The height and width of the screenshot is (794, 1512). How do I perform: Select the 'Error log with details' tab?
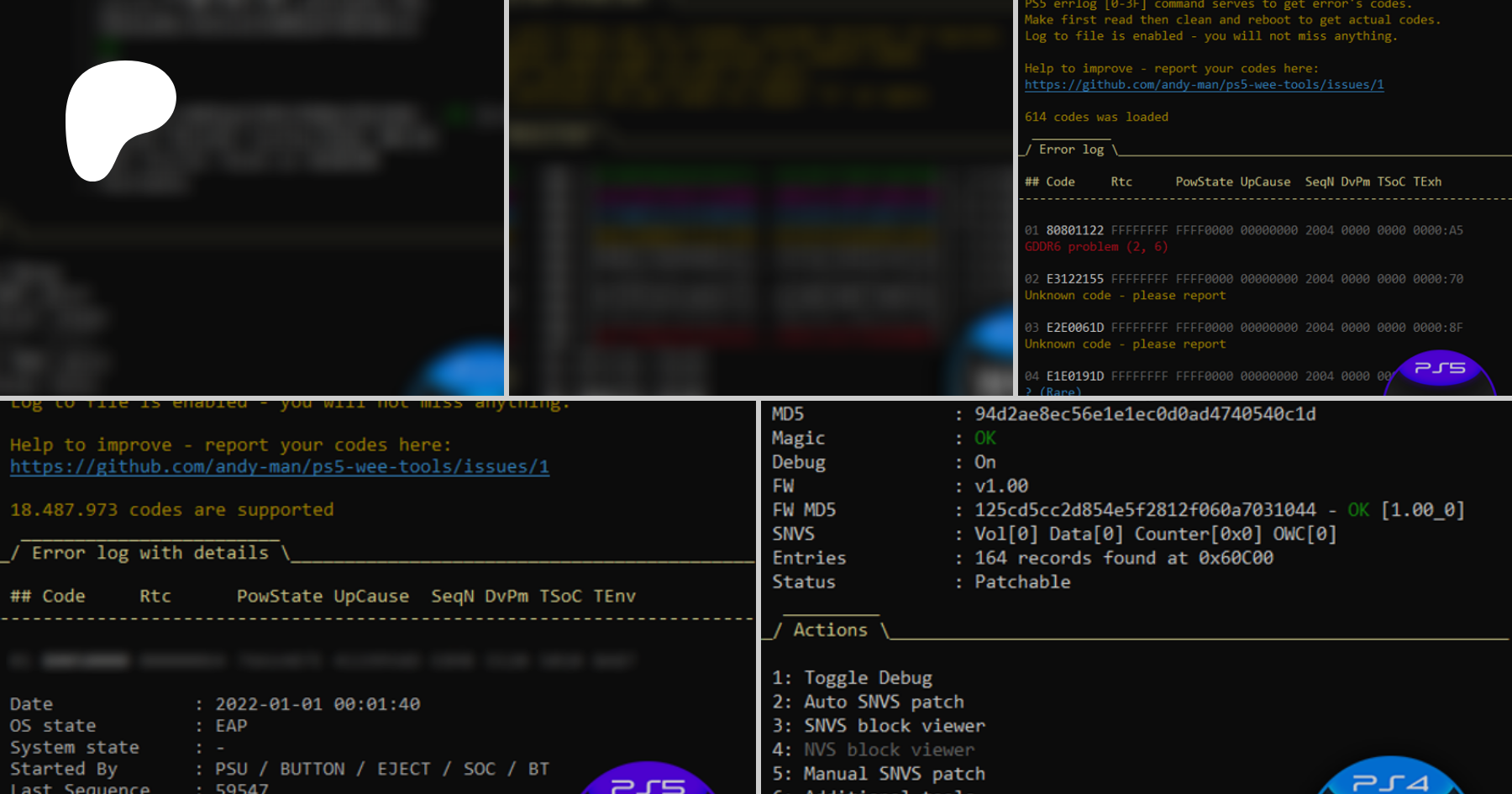(x=150, y=553)
